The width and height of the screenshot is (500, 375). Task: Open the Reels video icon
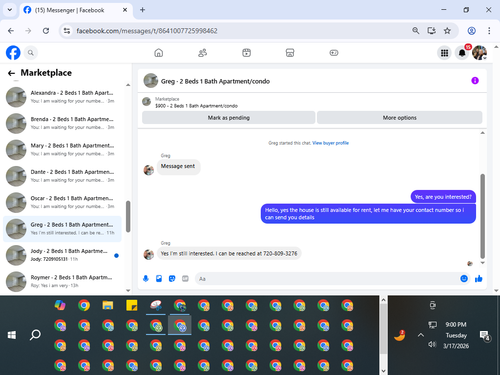pyautogui.click(x=246, y=53)
